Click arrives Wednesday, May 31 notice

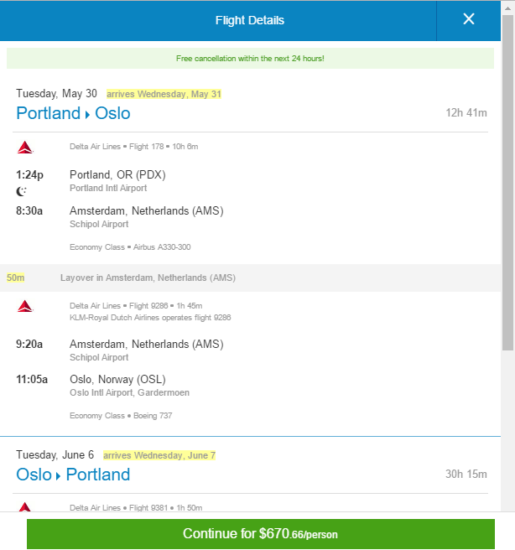pos(164,94)
